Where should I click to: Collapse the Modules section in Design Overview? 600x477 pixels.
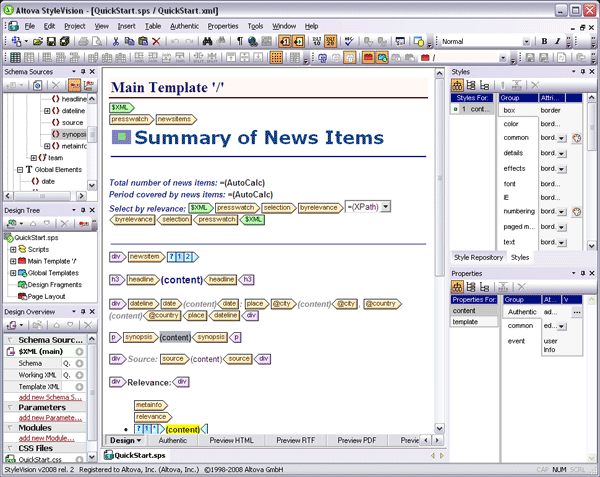10,428
